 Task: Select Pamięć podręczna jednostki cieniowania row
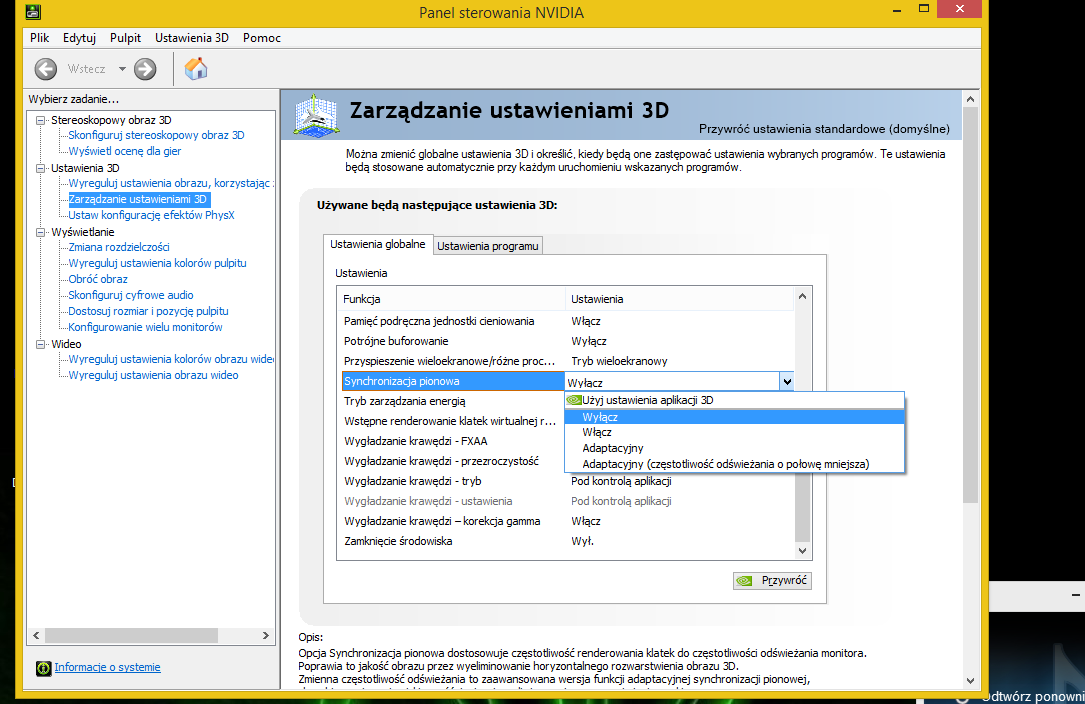[567, 321]
